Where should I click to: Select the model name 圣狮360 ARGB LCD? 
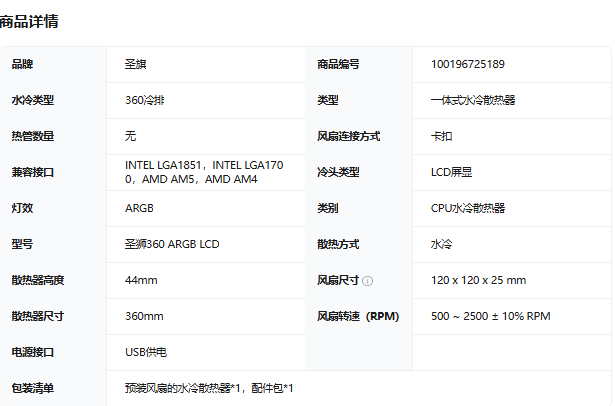point(172,244)
